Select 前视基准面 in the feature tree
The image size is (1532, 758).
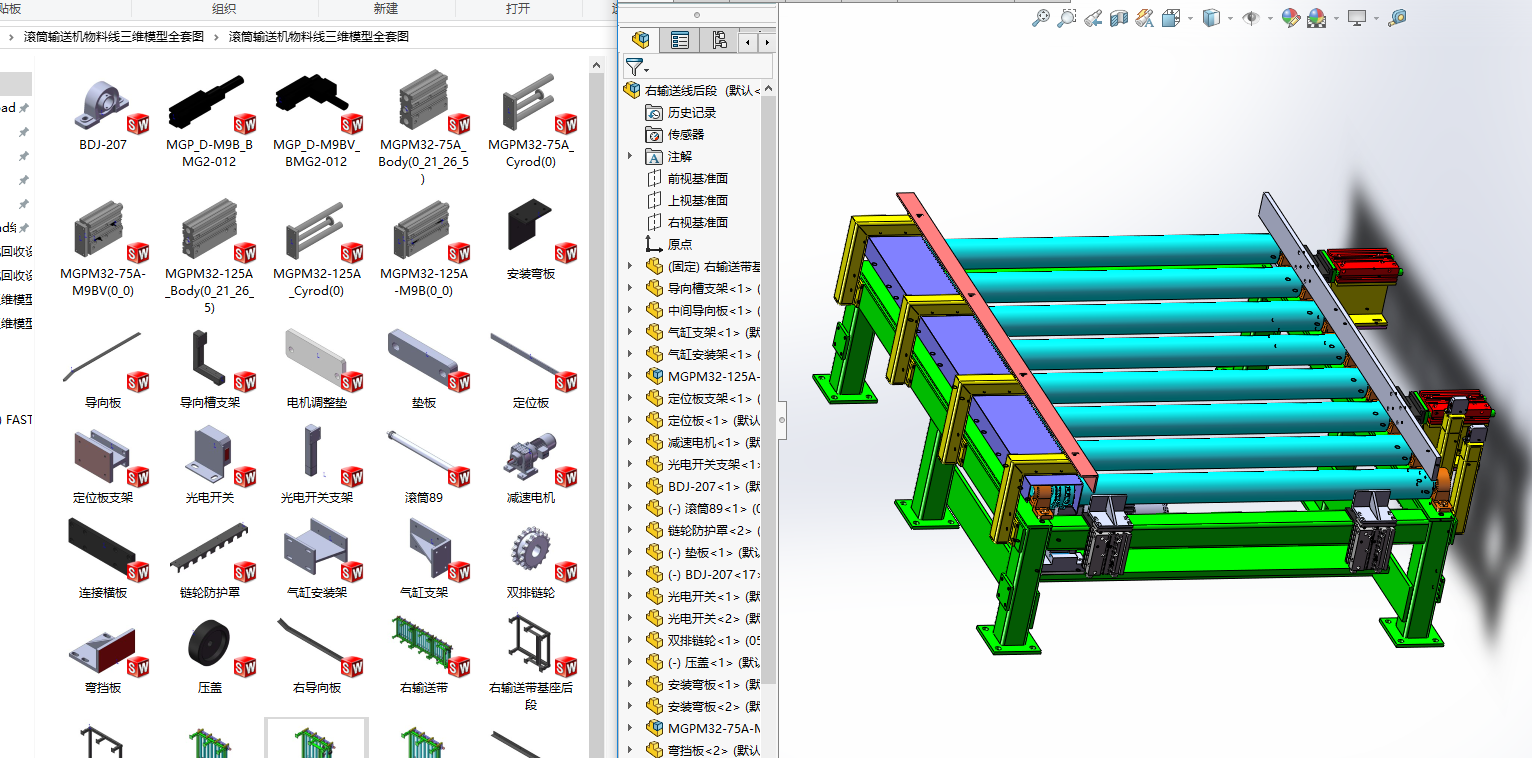pyautogui.click(x=697, y=178)
